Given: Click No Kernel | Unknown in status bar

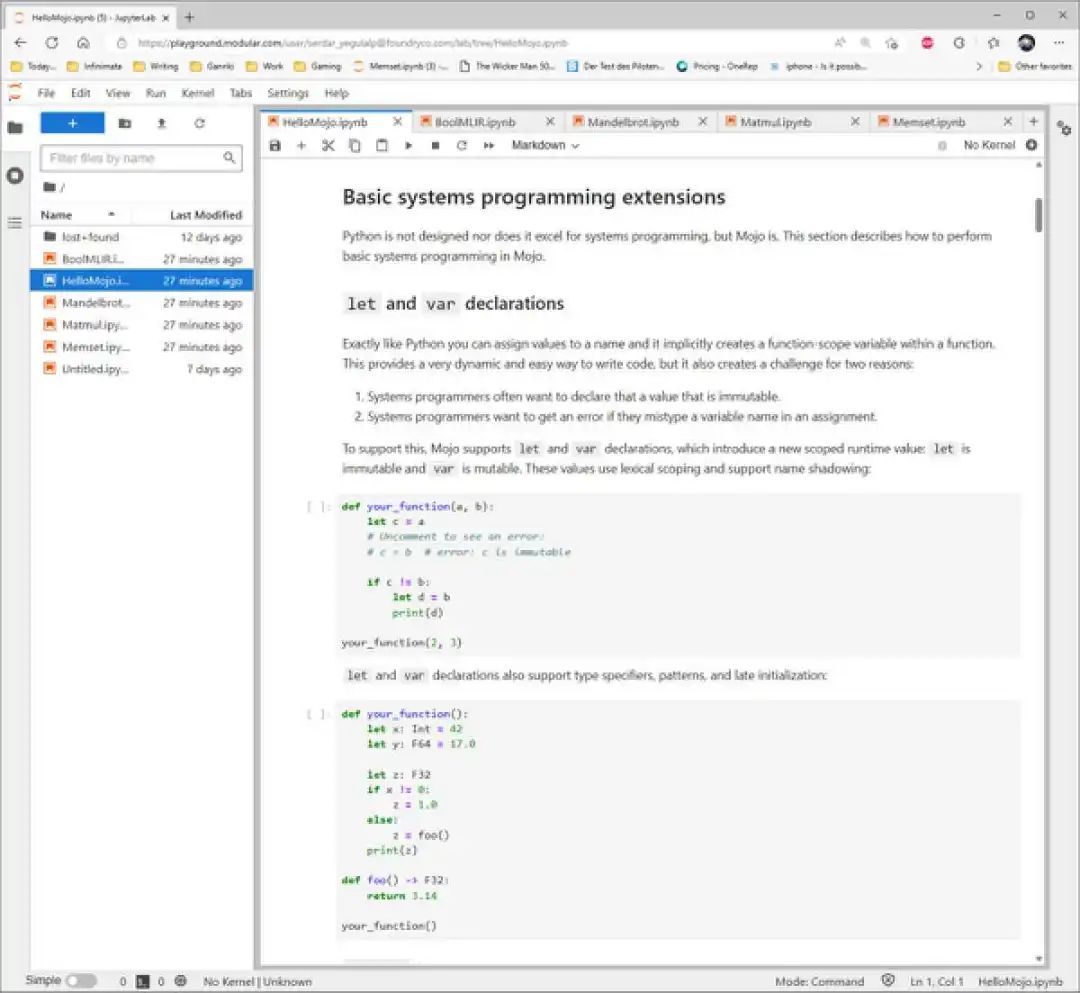Looking at the screenshot, I should tap(258, 981).
